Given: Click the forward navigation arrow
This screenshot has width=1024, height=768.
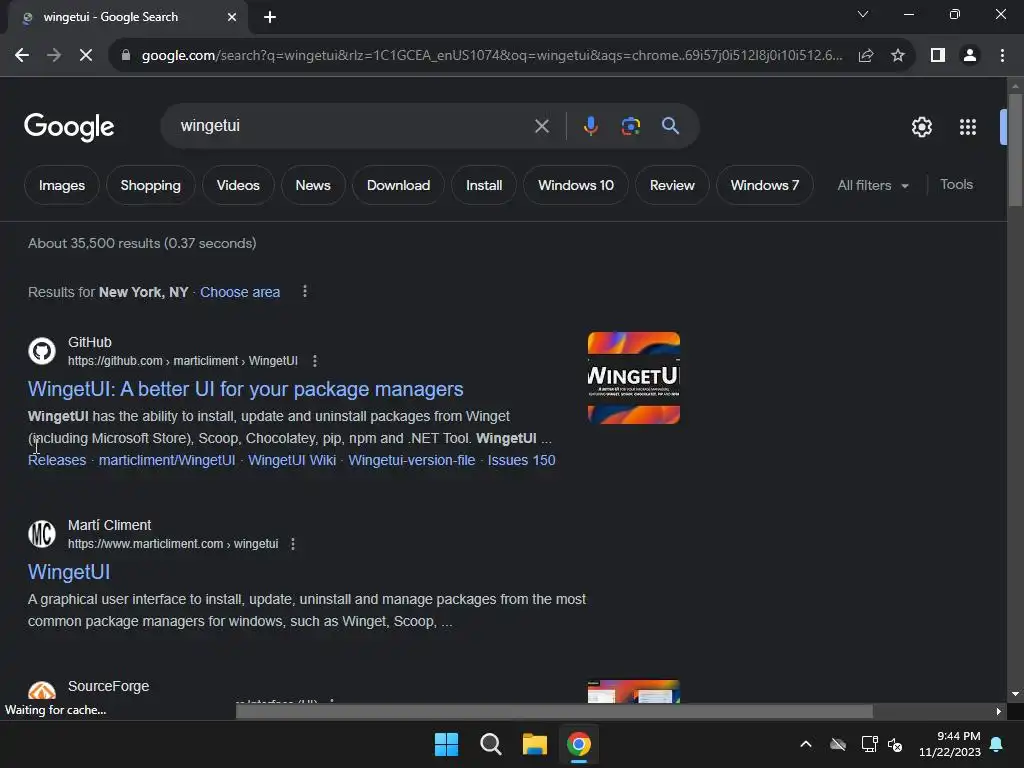Looking at the screenshot, I should 54,56.
